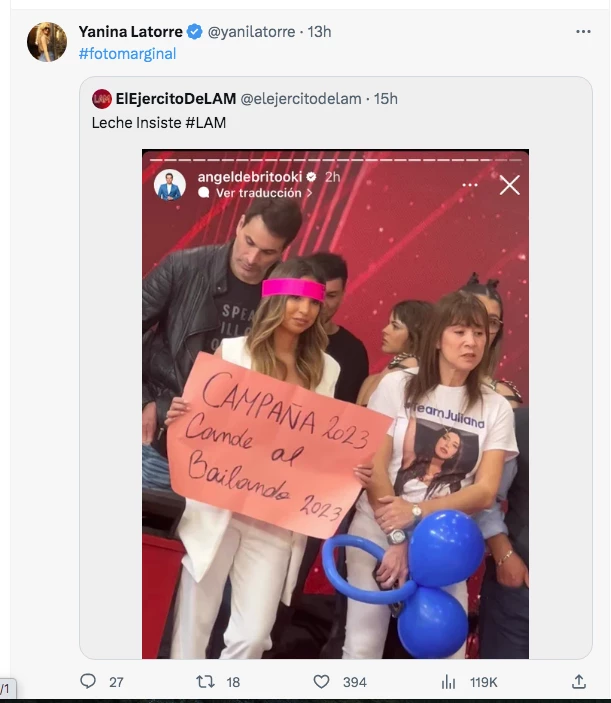Click the retweet arrows icon

coord(205,682)
